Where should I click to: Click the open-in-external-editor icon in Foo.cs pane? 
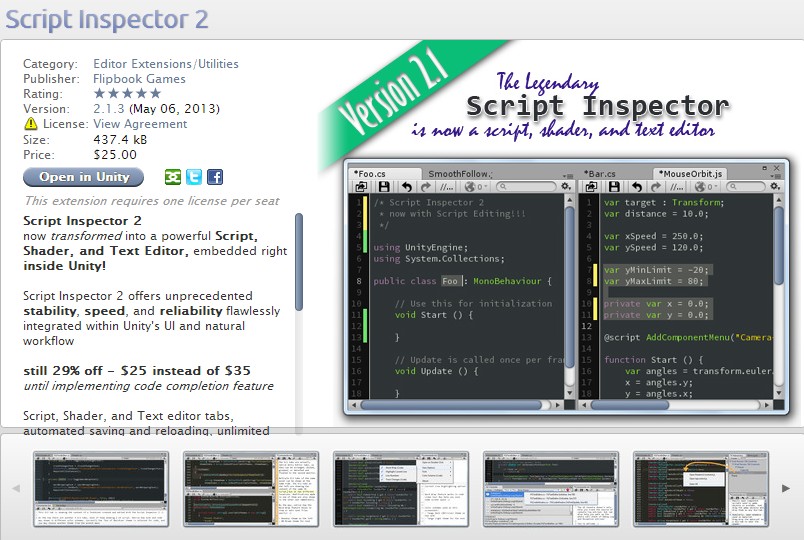[361, 187]
